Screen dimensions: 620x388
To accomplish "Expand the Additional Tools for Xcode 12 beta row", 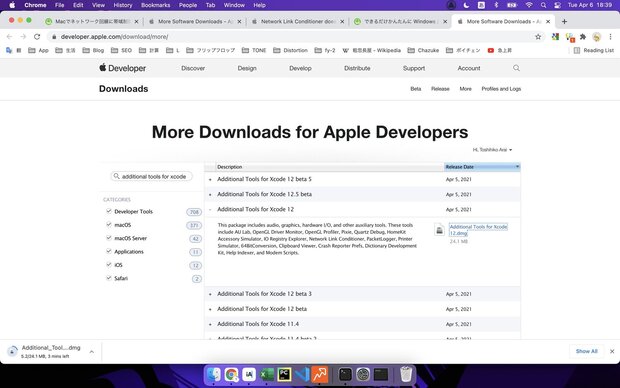I will pos(210,309).
